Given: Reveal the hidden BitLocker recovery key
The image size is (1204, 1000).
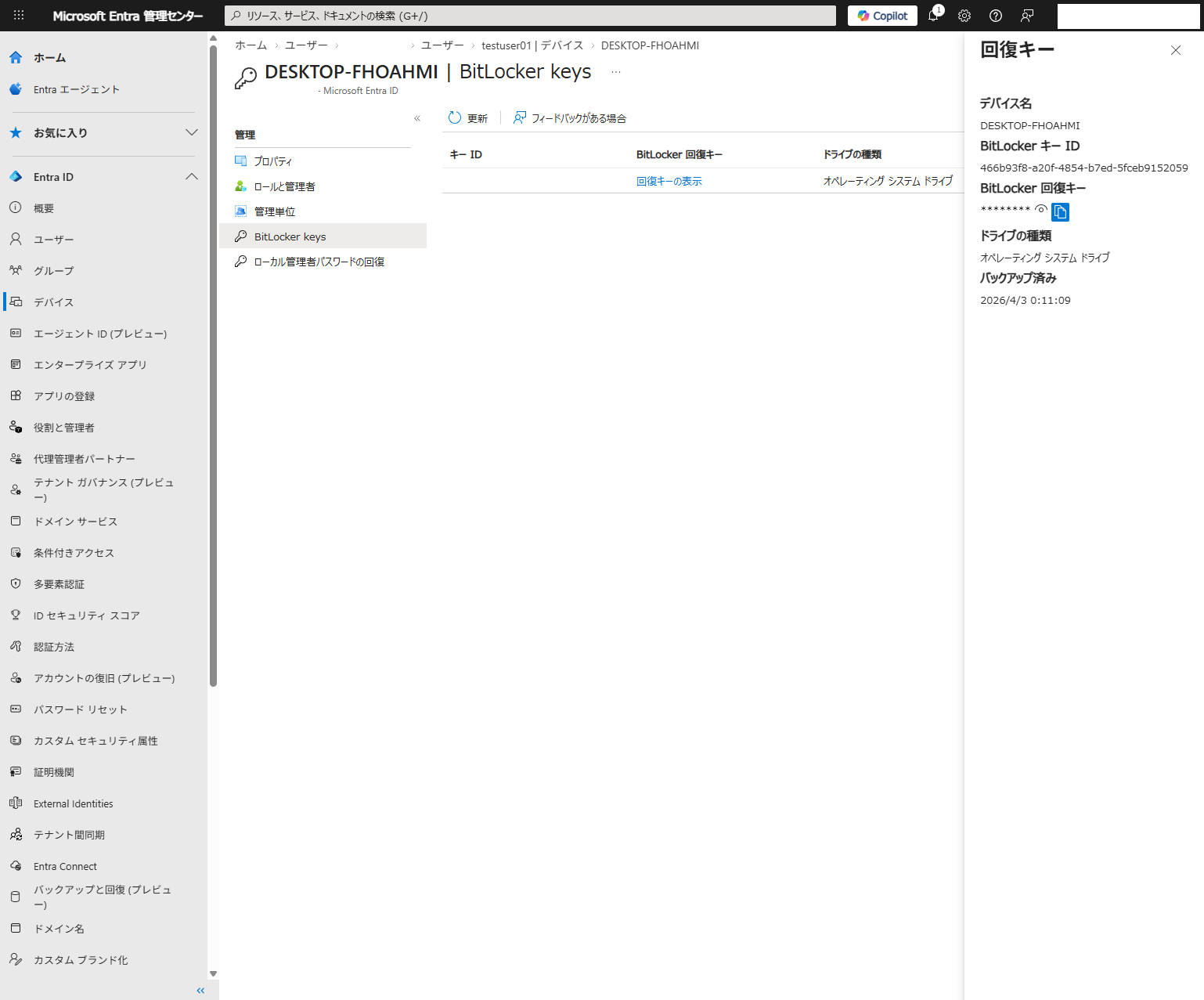Looking at the screenshot, I should (x=1040, y=209).
